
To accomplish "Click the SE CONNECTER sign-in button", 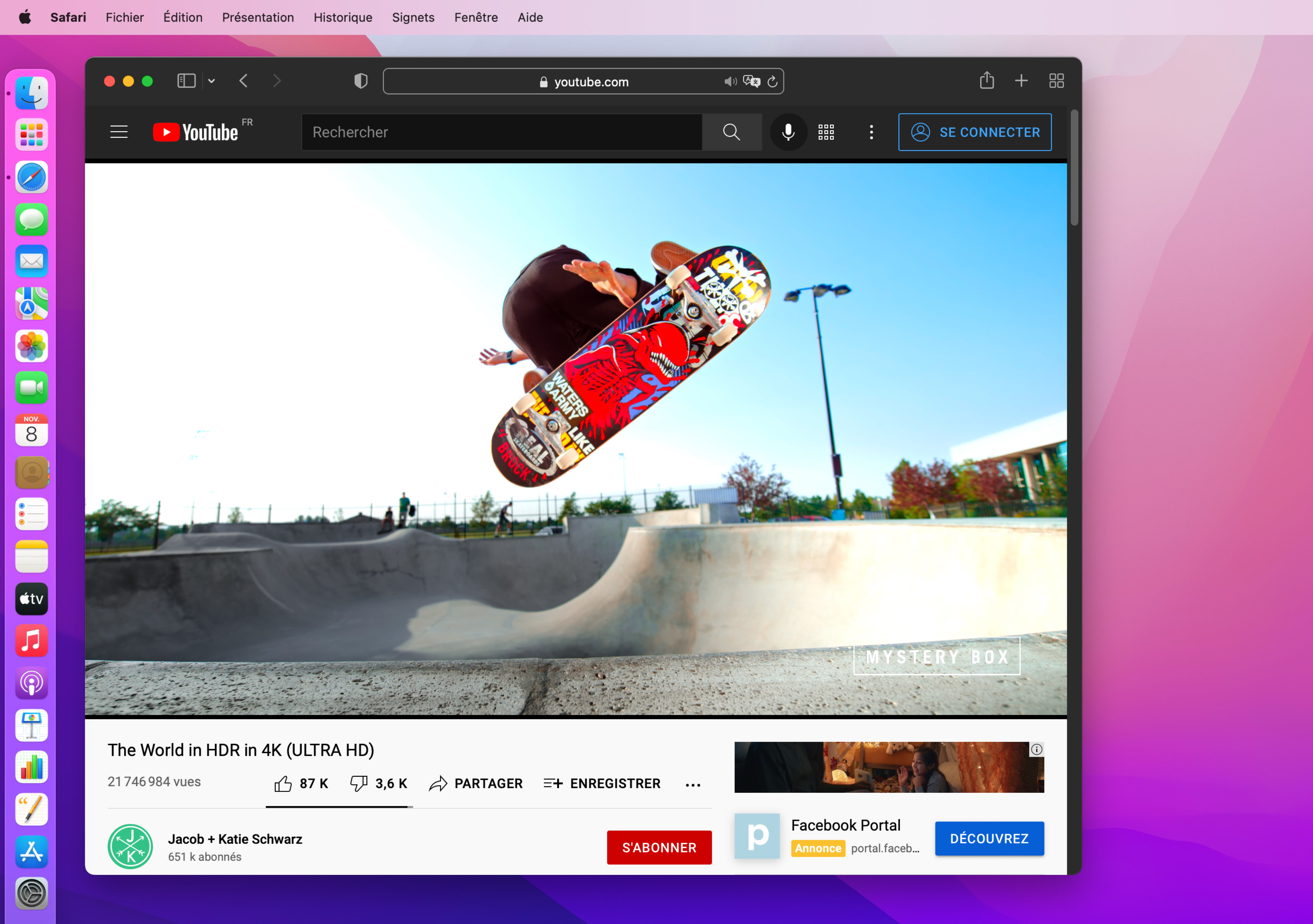I will click(x=974, y=132).
